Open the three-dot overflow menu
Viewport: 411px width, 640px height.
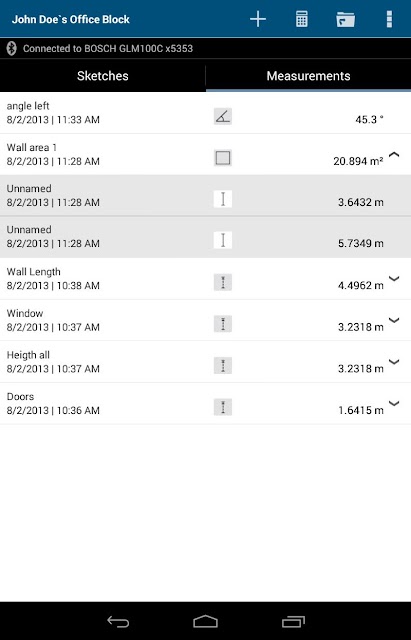(389, 19)
